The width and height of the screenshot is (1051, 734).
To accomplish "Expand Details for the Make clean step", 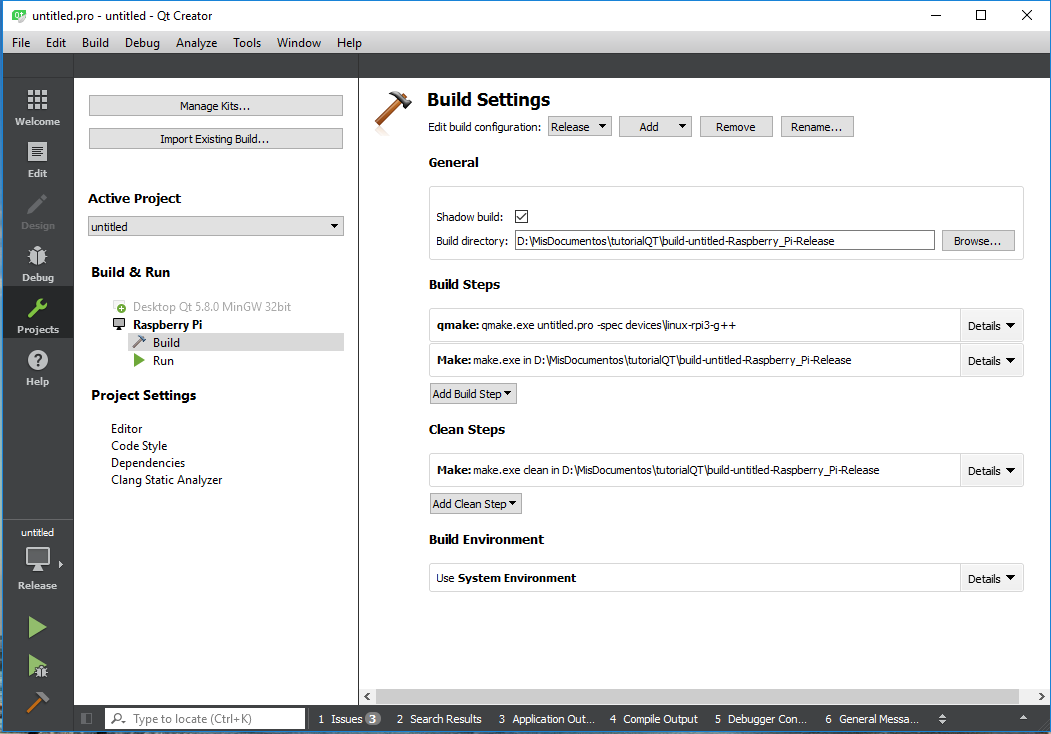I will 991,471.
